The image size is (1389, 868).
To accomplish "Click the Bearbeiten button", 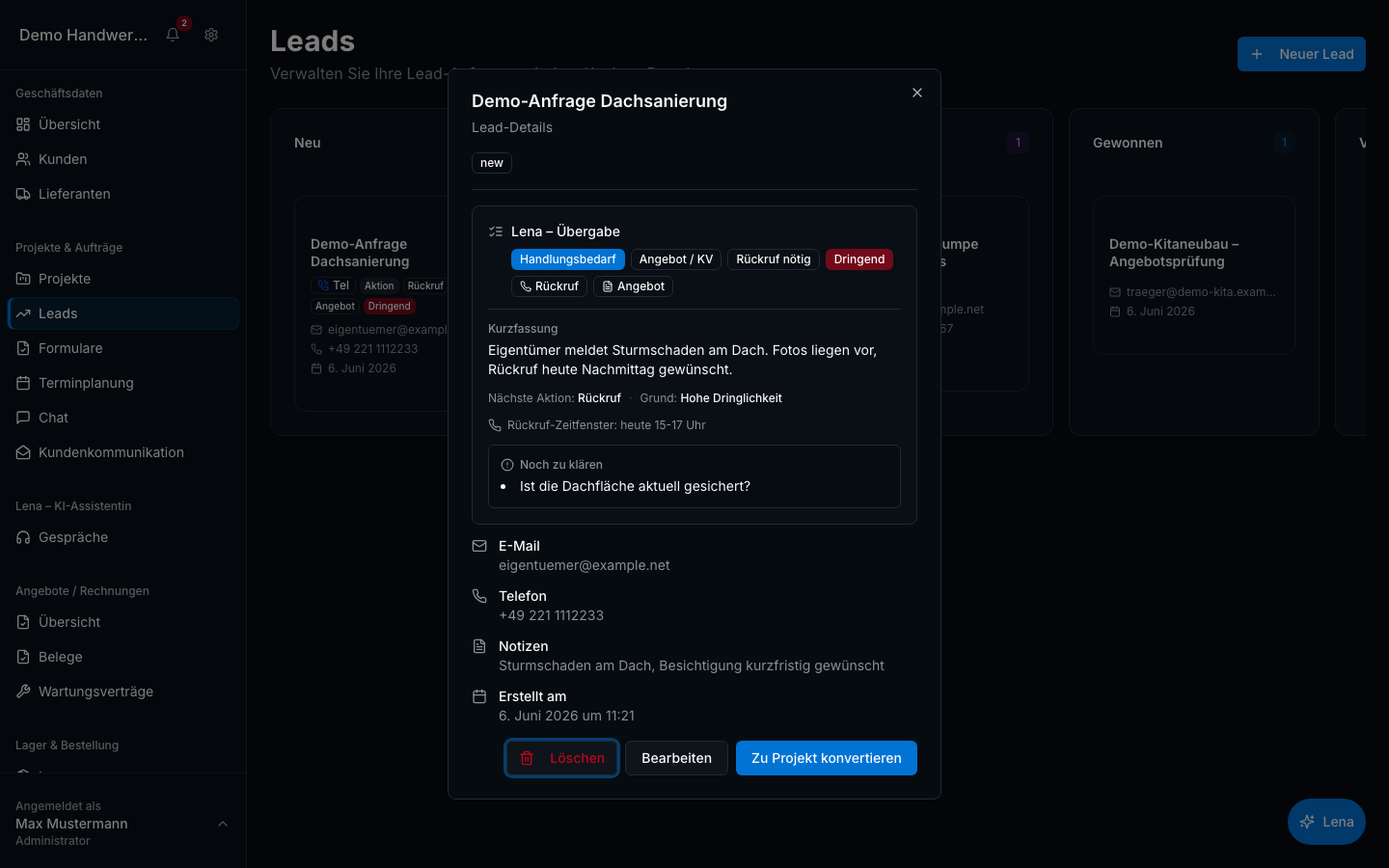I will [x=676, y=758].
